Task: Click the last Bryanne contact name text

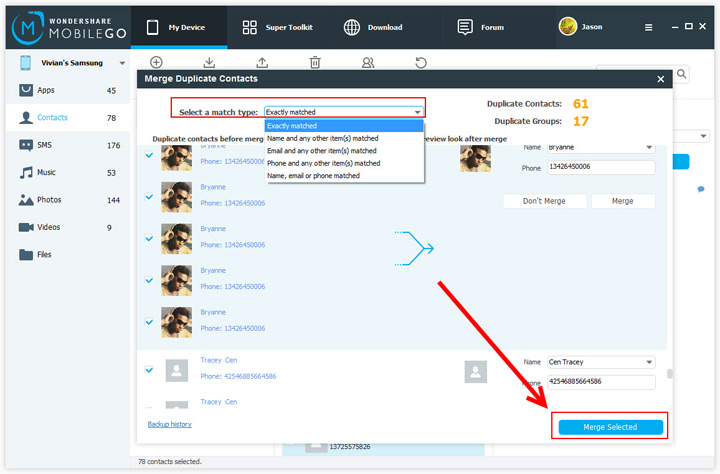Action: (213, 312)
